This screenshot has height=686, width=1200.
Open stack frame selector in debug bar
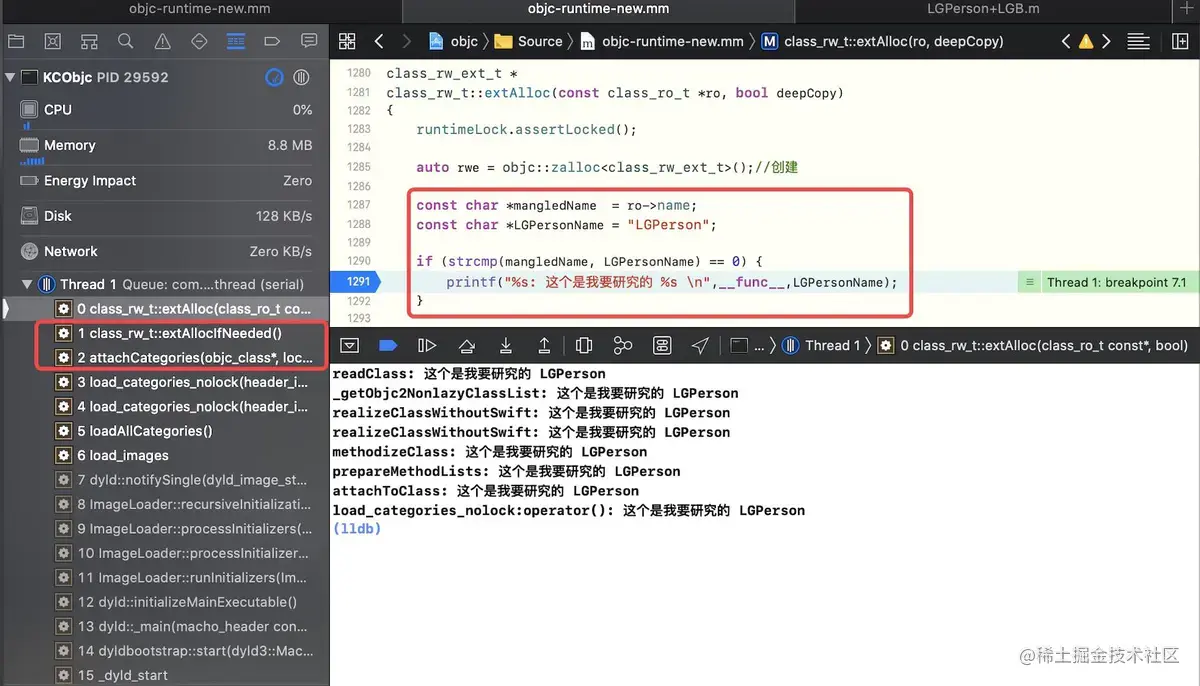1033,345
